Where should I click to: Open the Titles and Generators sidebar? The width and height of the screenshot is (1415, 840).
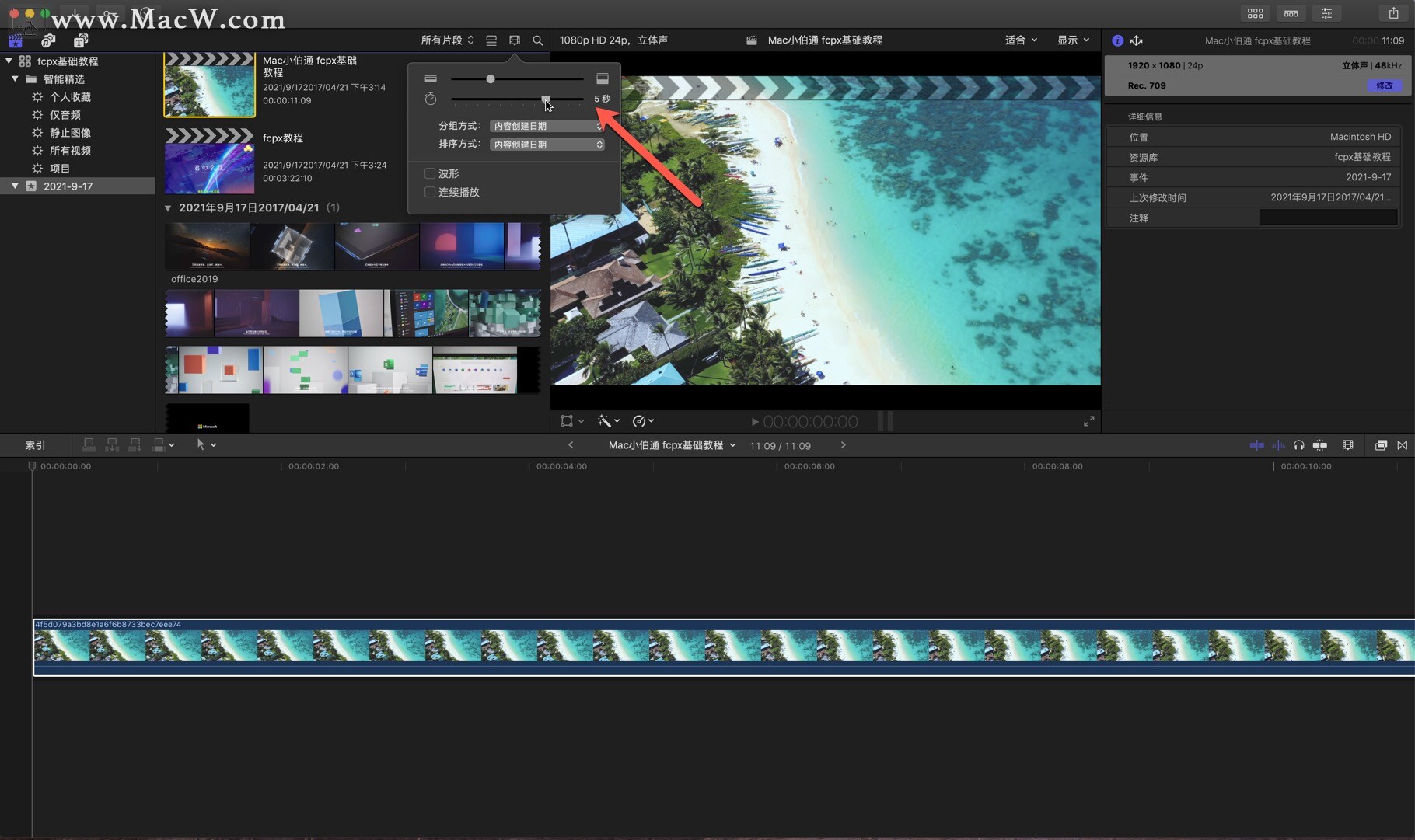pos(81,40)
